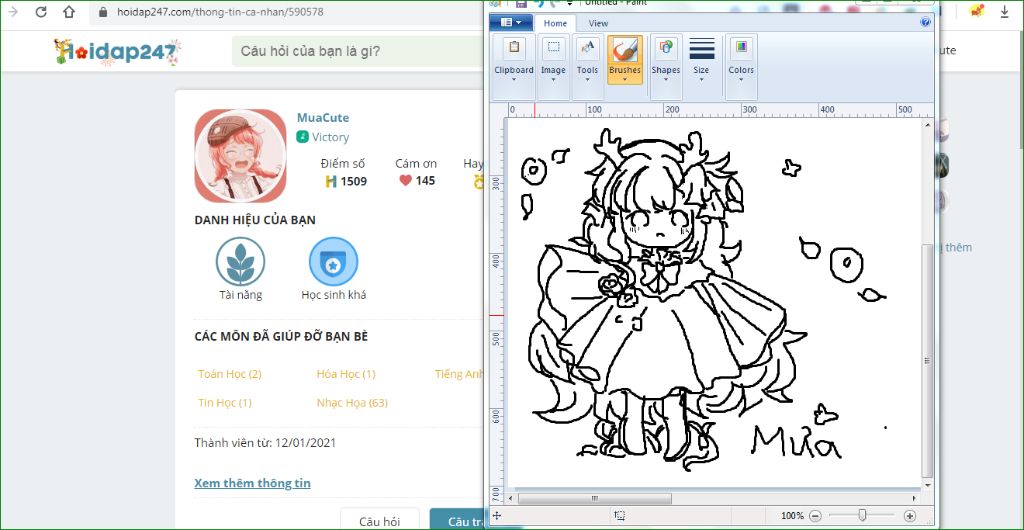Screen dimensions: 1024x530
Task: Click the Tài năng badge icon
Action: (240, 261)
